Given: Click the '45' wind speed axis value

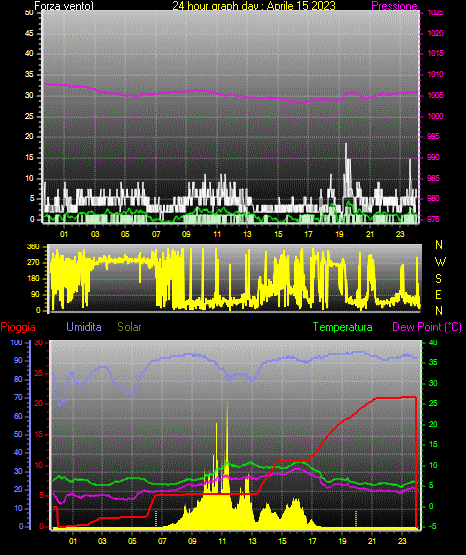Looking at the screenshot, I should tap(29, 33).
